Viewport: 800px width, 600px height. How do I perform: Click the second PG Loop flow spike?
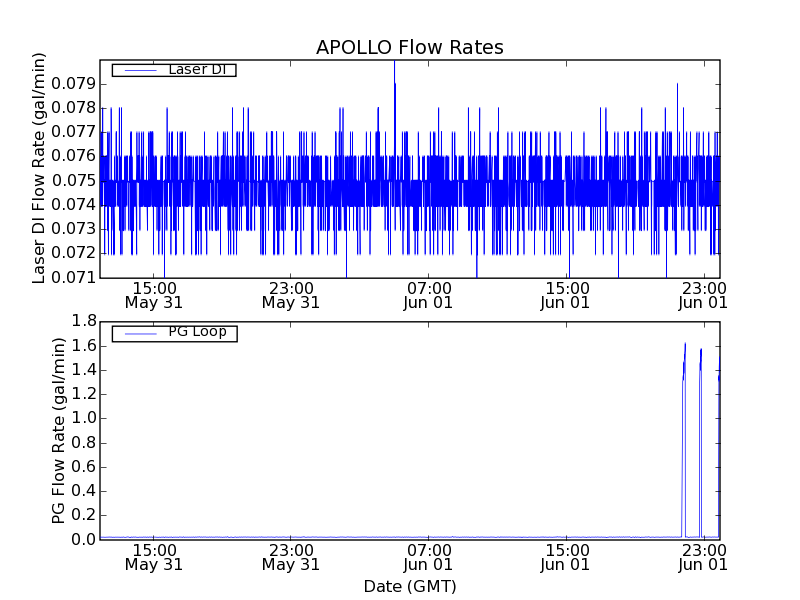pos(701,352)
